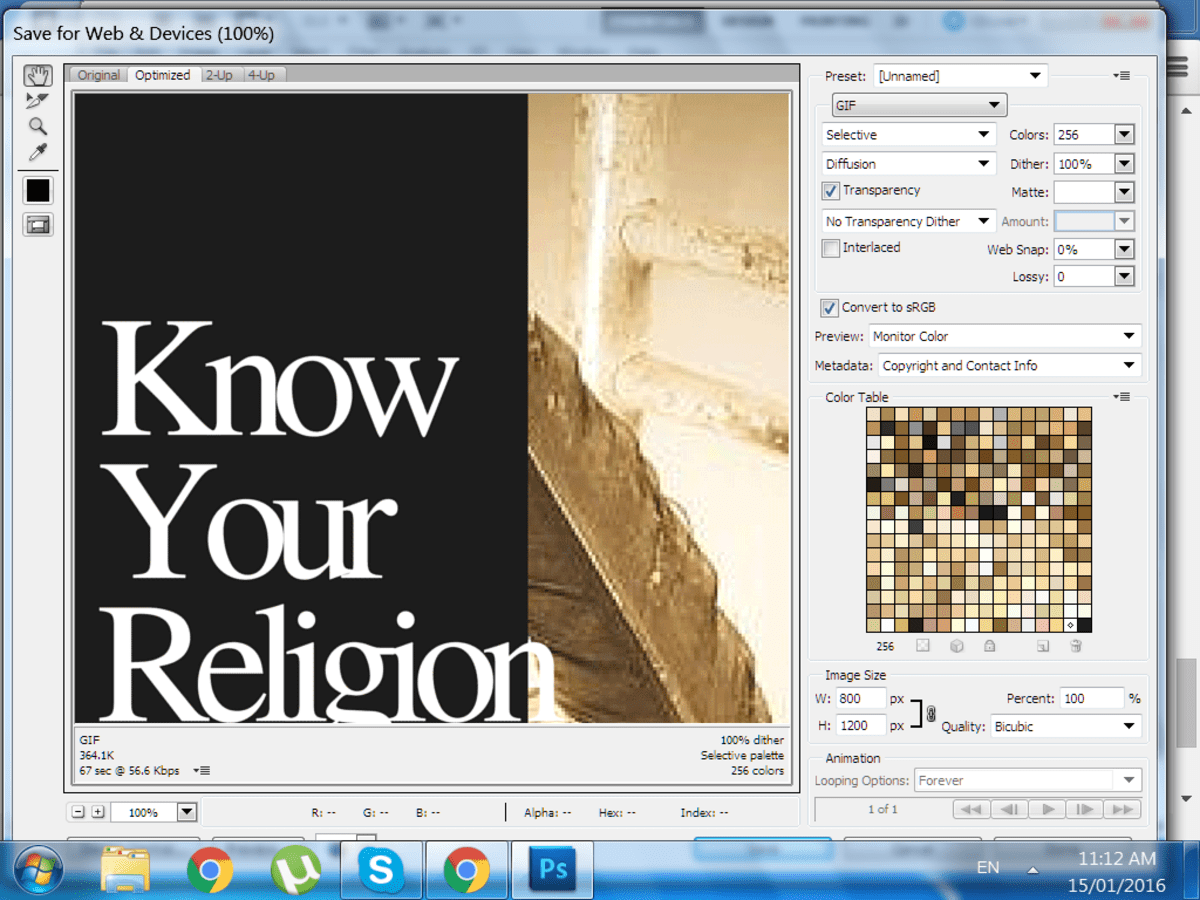The image size is (1200, 900).
Task: Open the Preset dropdown
Action: (960, 76)
